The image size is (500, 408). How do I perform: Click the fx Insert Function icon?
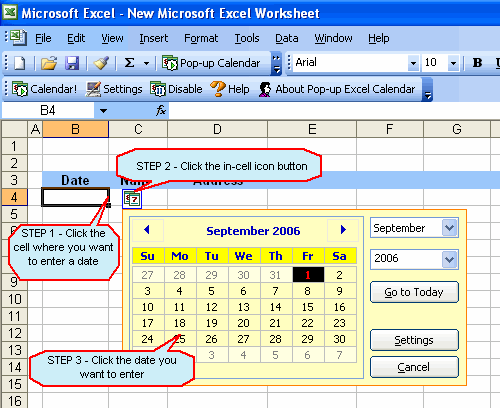[x=161, y=110]
